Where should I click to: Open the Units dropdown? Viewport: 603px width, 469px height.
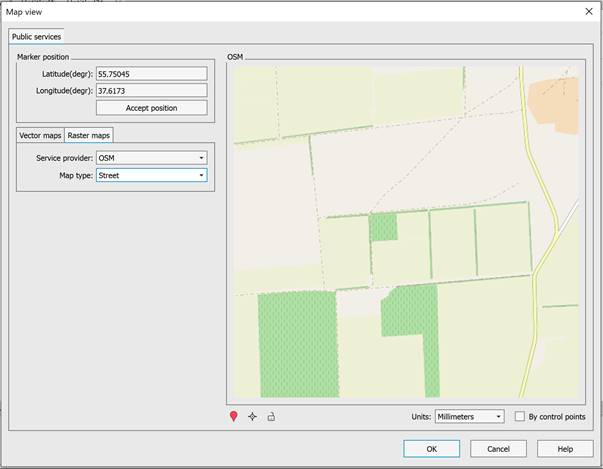470,416
